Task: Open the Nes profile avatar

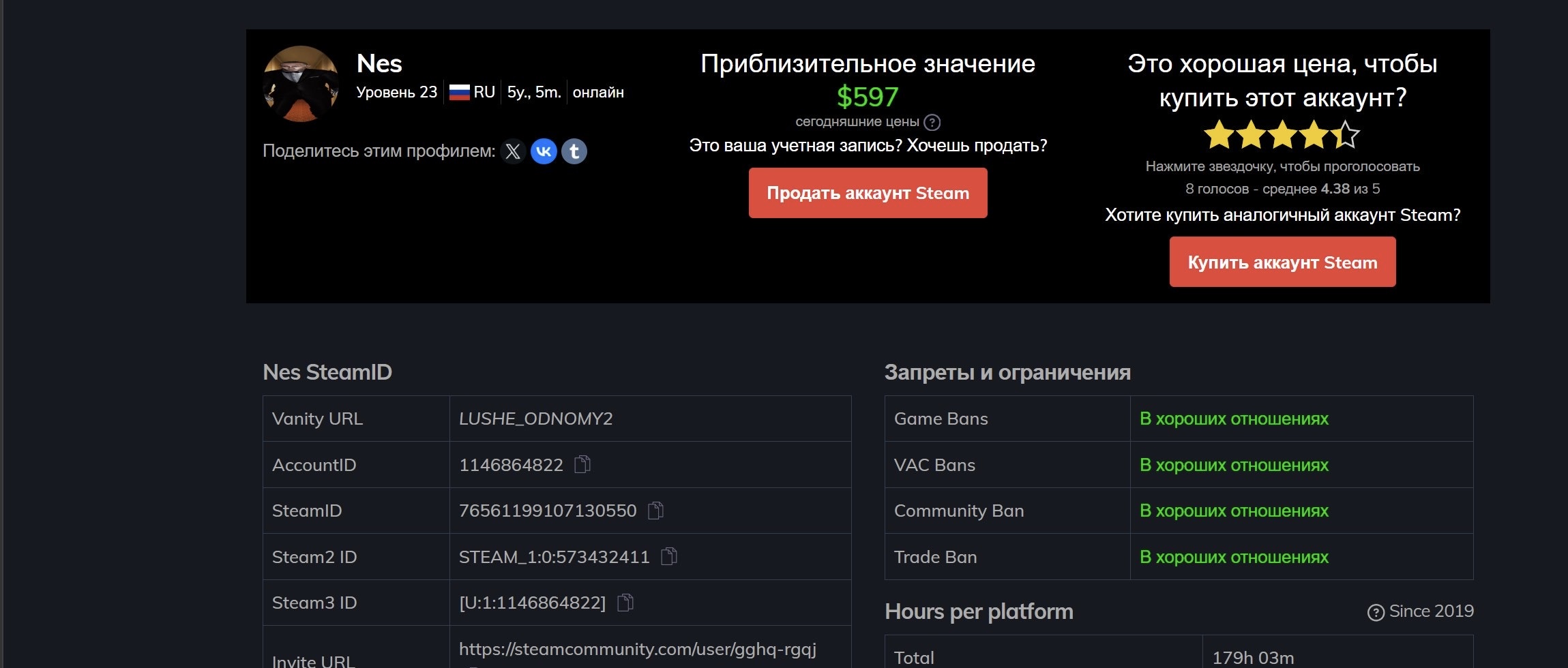Action: click(x=301, y=84)
